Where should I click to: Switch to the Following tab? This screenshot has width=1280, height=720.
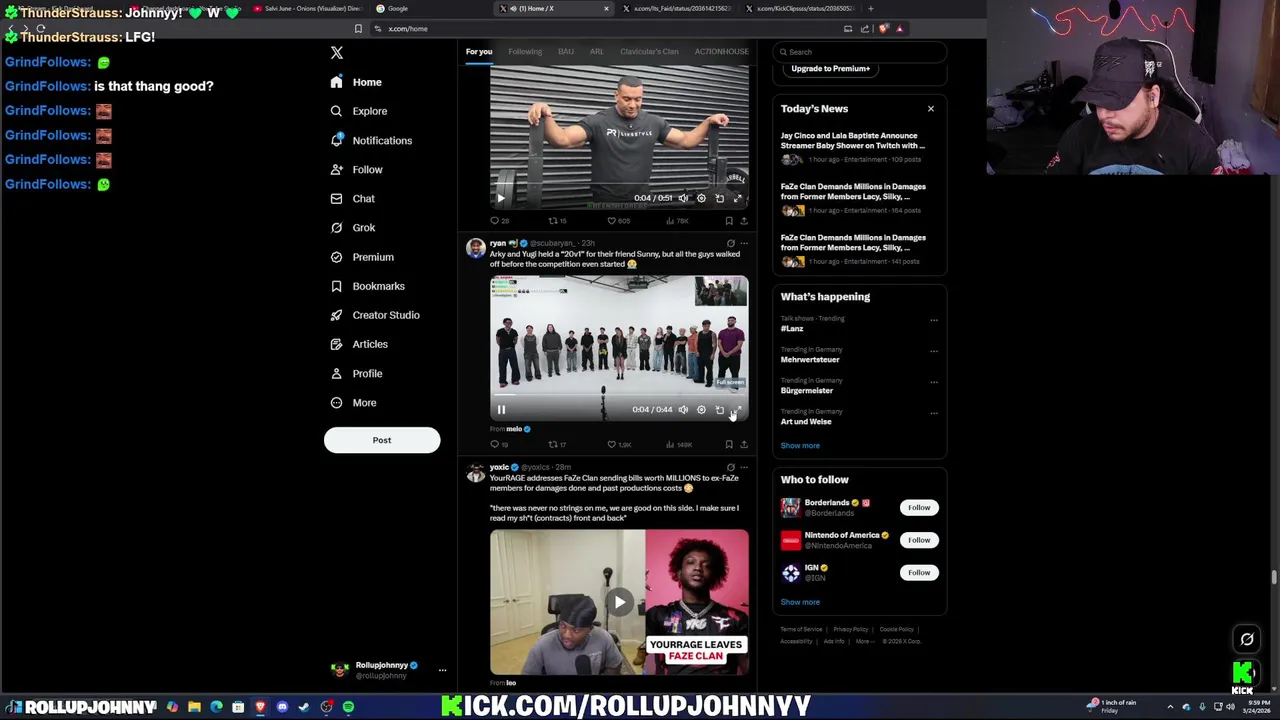(525, 52)
